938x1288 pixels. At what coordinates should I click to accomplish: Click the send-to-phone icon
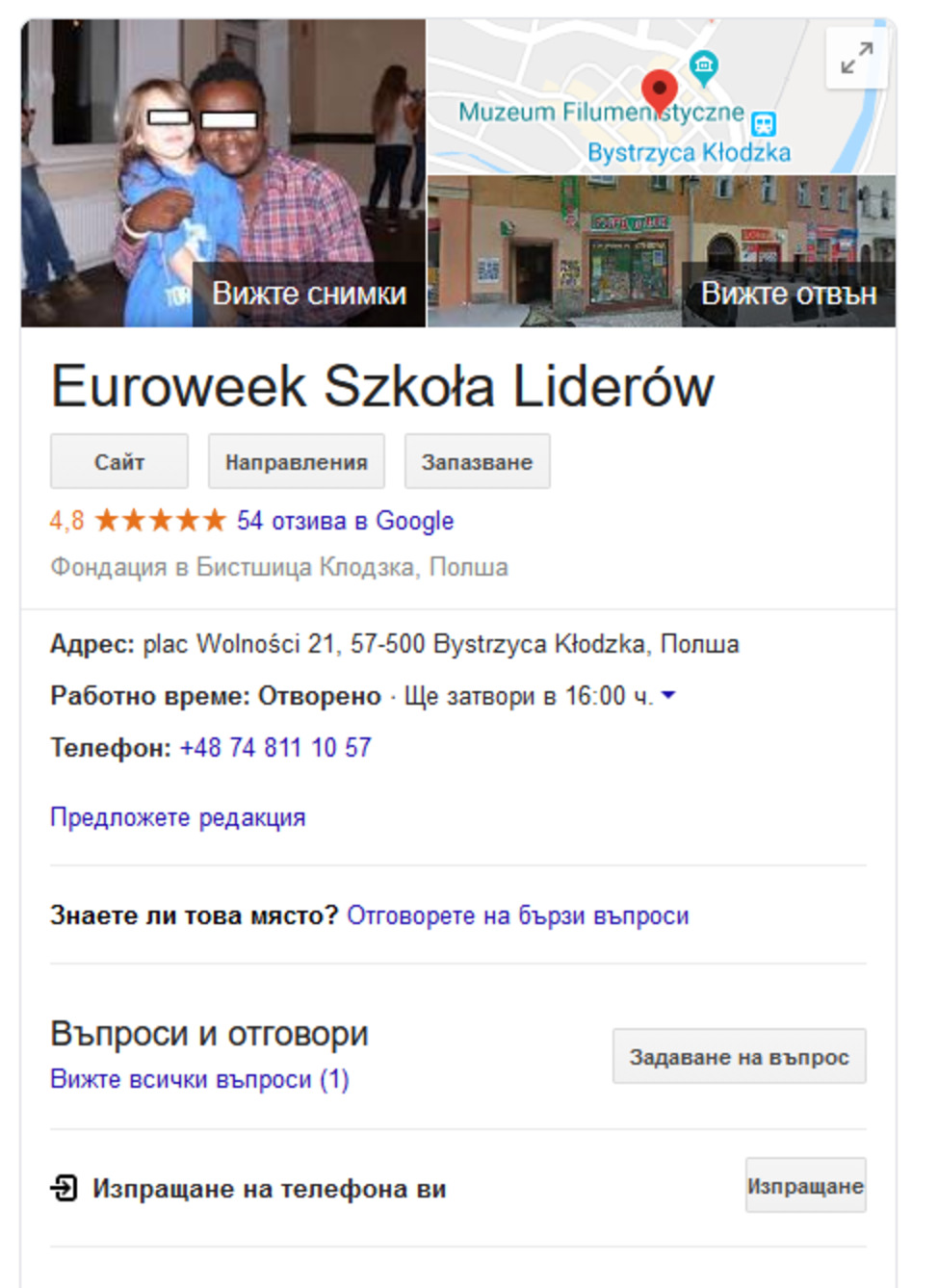[x=64, y=1188]
